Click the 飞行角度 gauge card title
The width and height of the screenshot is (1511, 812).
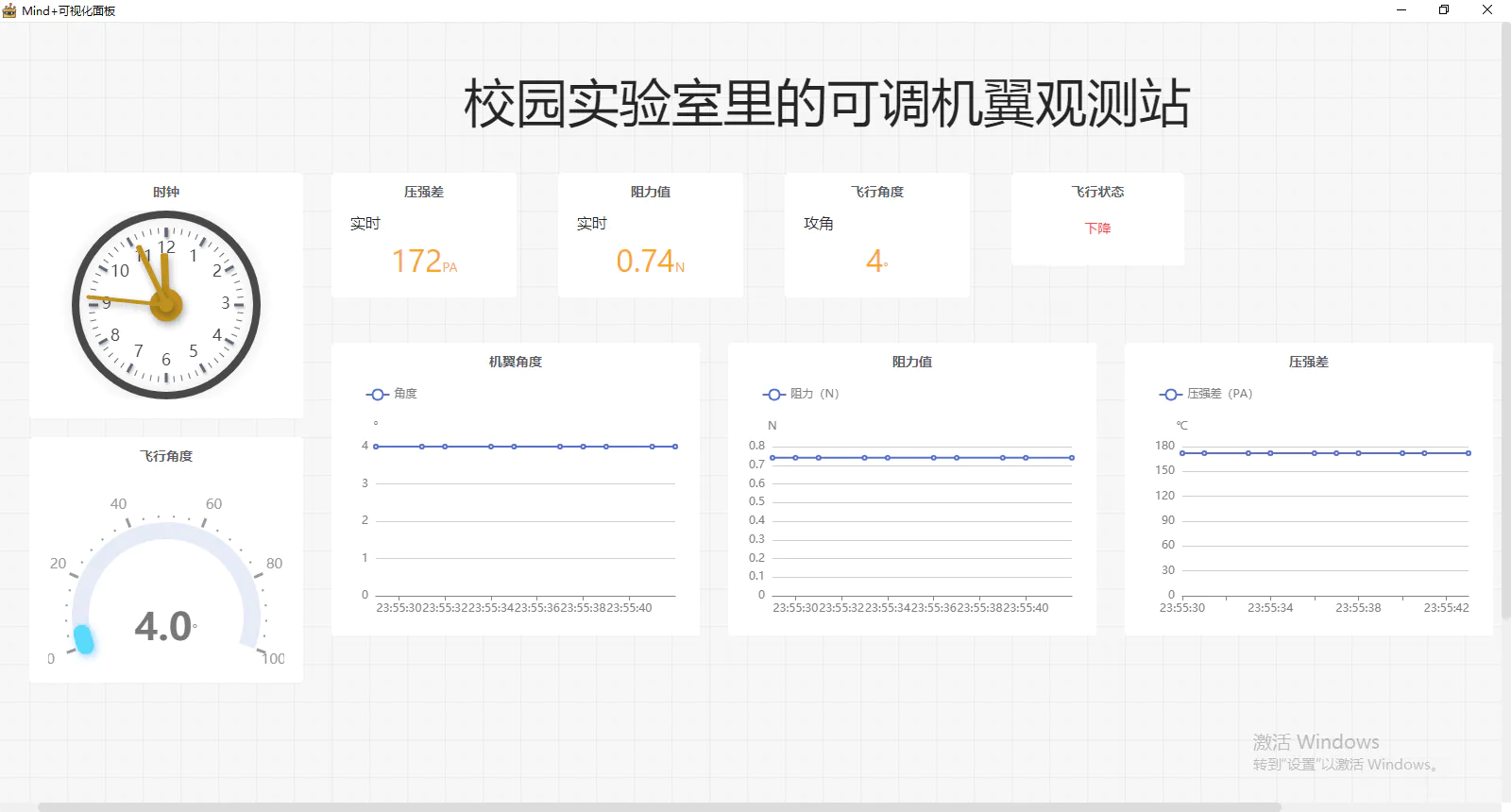[x=166, y=456]
